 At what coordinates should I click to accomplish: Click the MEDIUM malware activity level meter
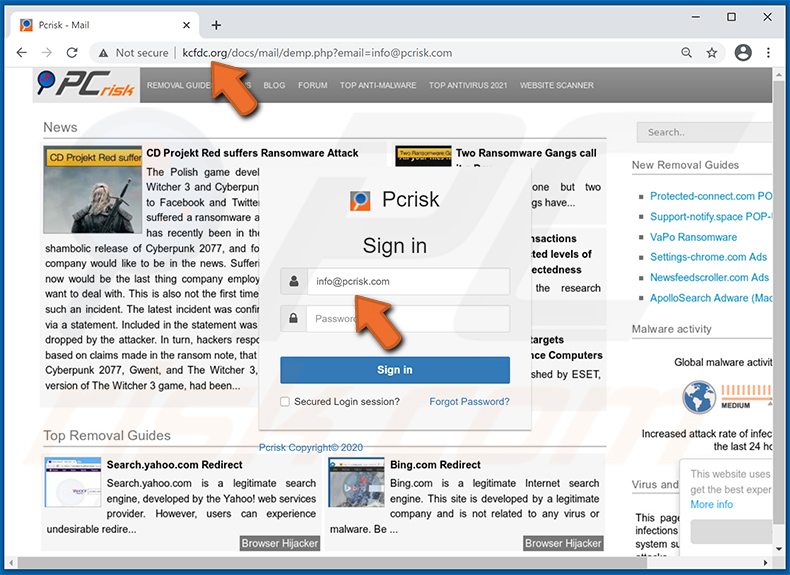pos(746,396)
